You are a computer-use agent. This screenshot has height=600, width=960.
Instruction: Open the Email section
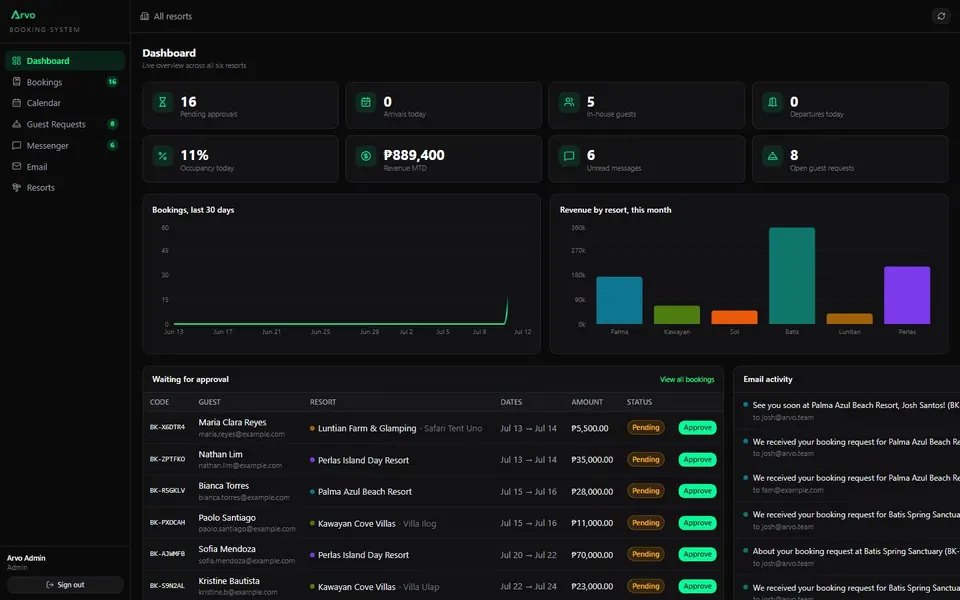click(x=65, y=166)
